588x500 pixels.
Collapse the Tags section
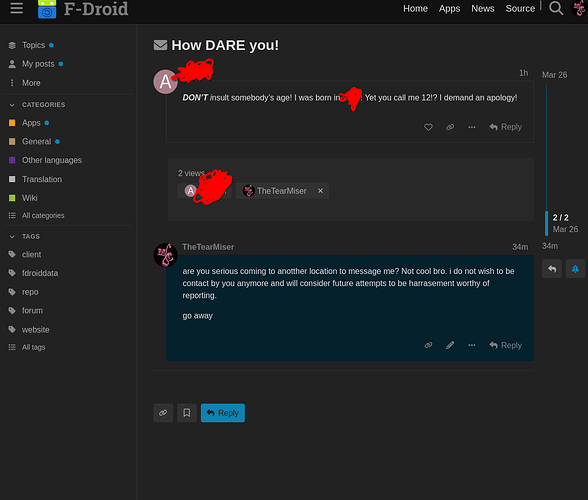click(x=12, y=237)
